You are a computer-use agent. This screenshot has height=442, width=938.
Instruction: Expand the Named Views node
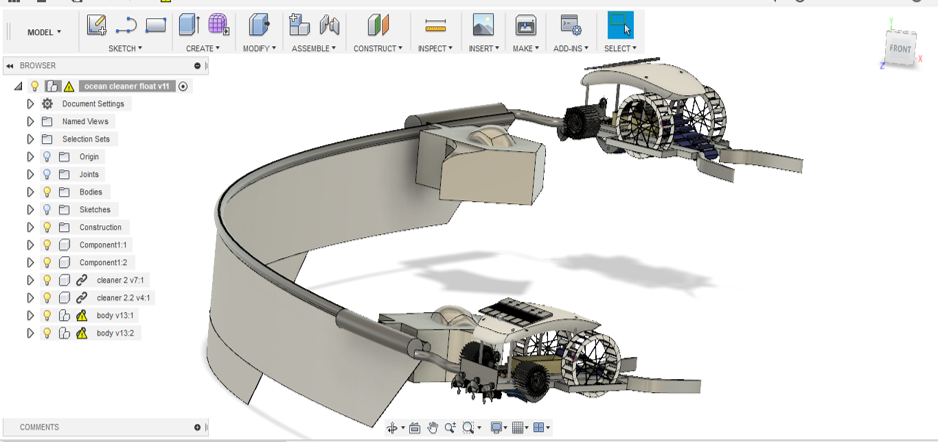(x=31, y=121)
